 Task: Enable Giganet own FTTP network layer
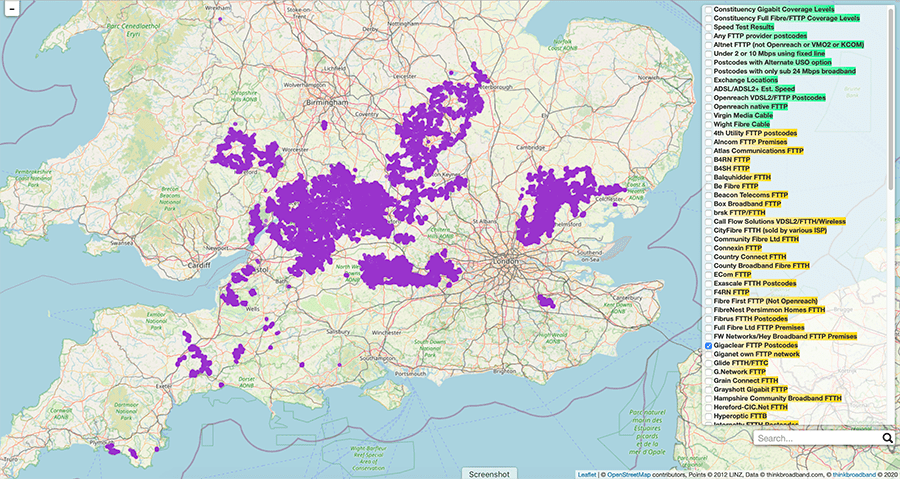(709, 354)
